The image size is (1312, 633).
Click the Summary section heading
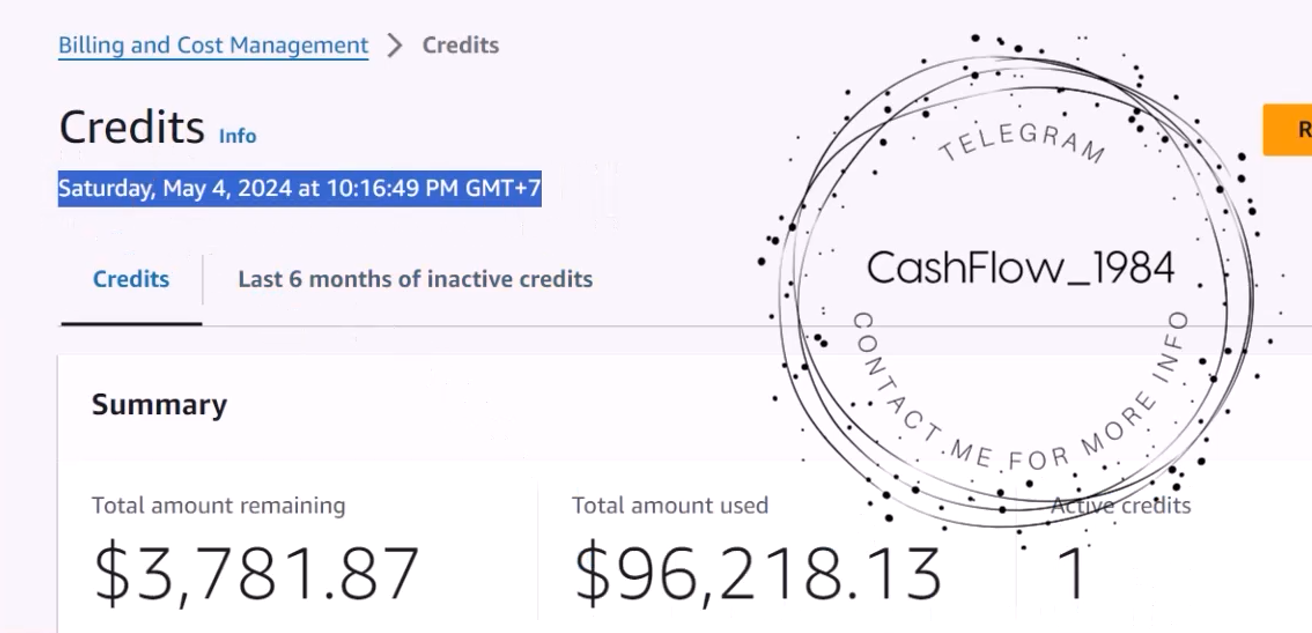coord(159,405)
